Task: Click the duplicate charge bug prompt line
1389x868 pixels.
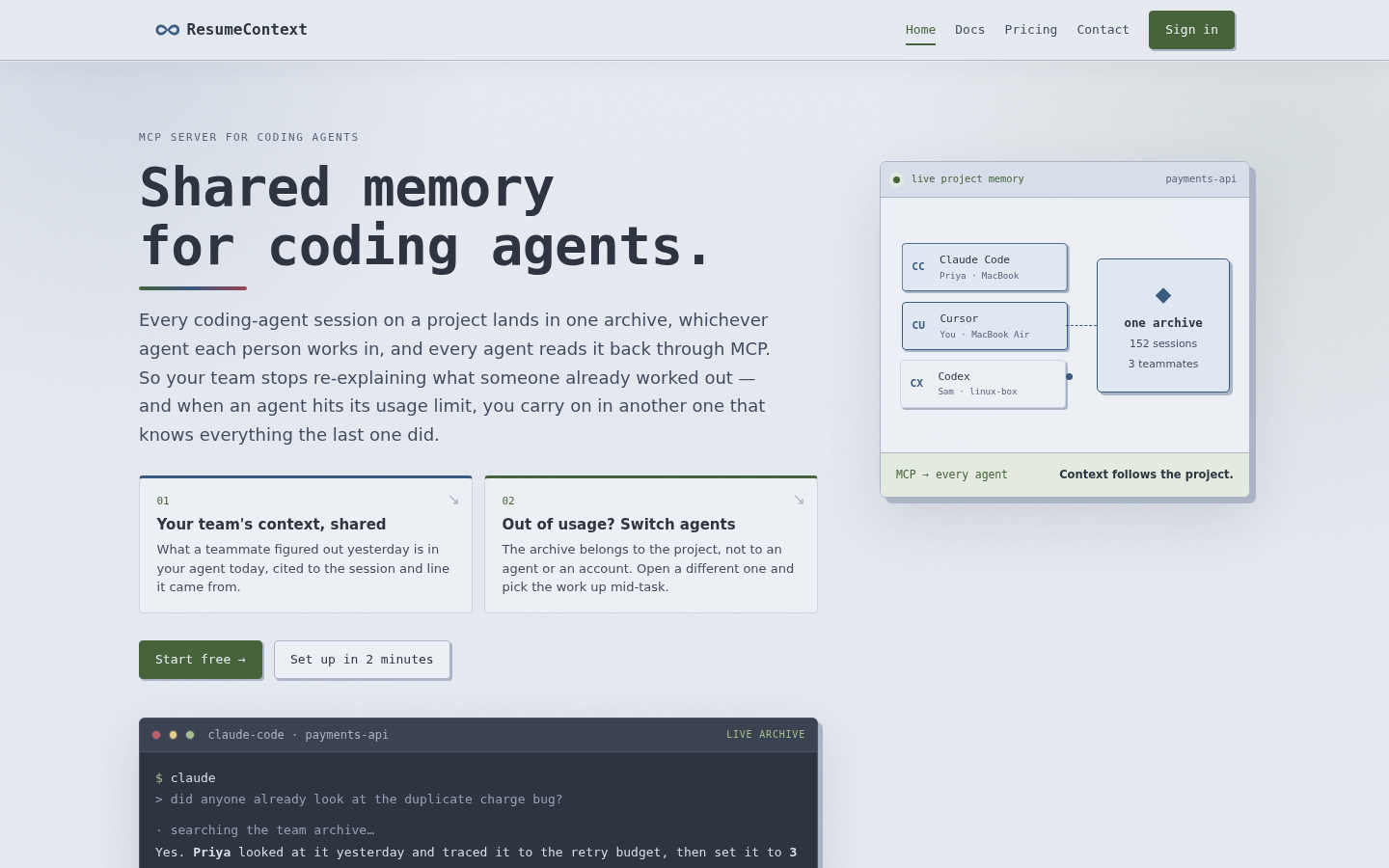Action: click(x=359, y=800)
